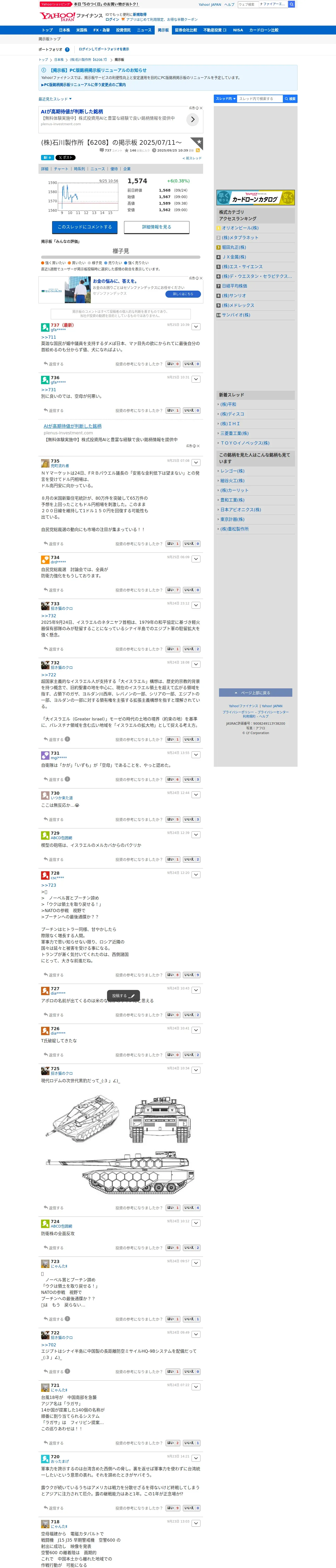Screen dimensions: 336x1568
Task: Vote いいえ on post 732
Action: coord(192,739)
